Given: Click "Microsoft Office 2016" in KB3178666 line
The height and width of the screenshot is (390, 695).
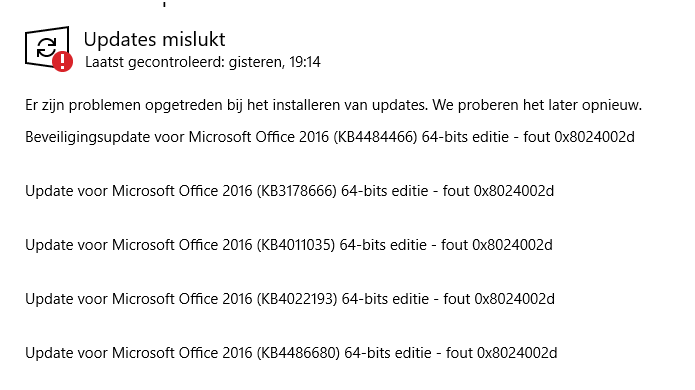Looking at the screenshot, I should pos(182,191).
